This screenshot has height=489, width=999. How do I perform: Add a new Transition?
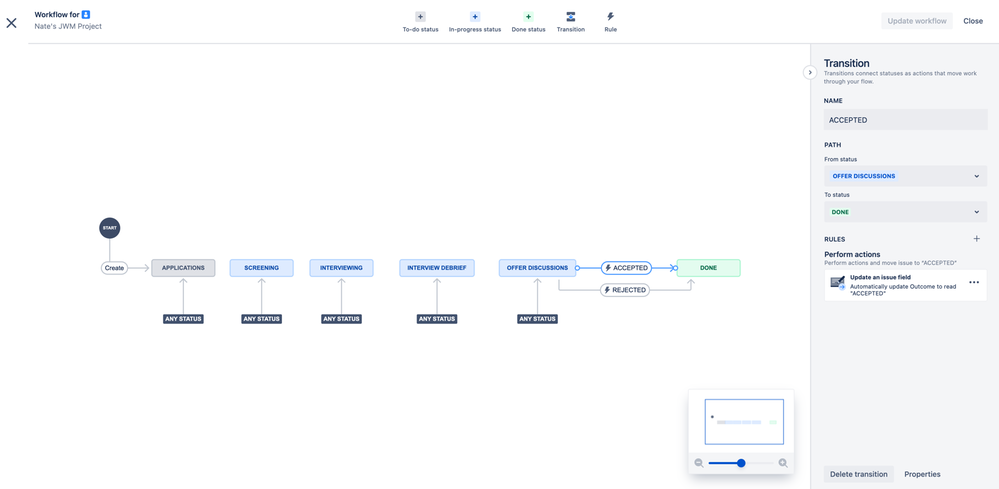tap(570, 22)
